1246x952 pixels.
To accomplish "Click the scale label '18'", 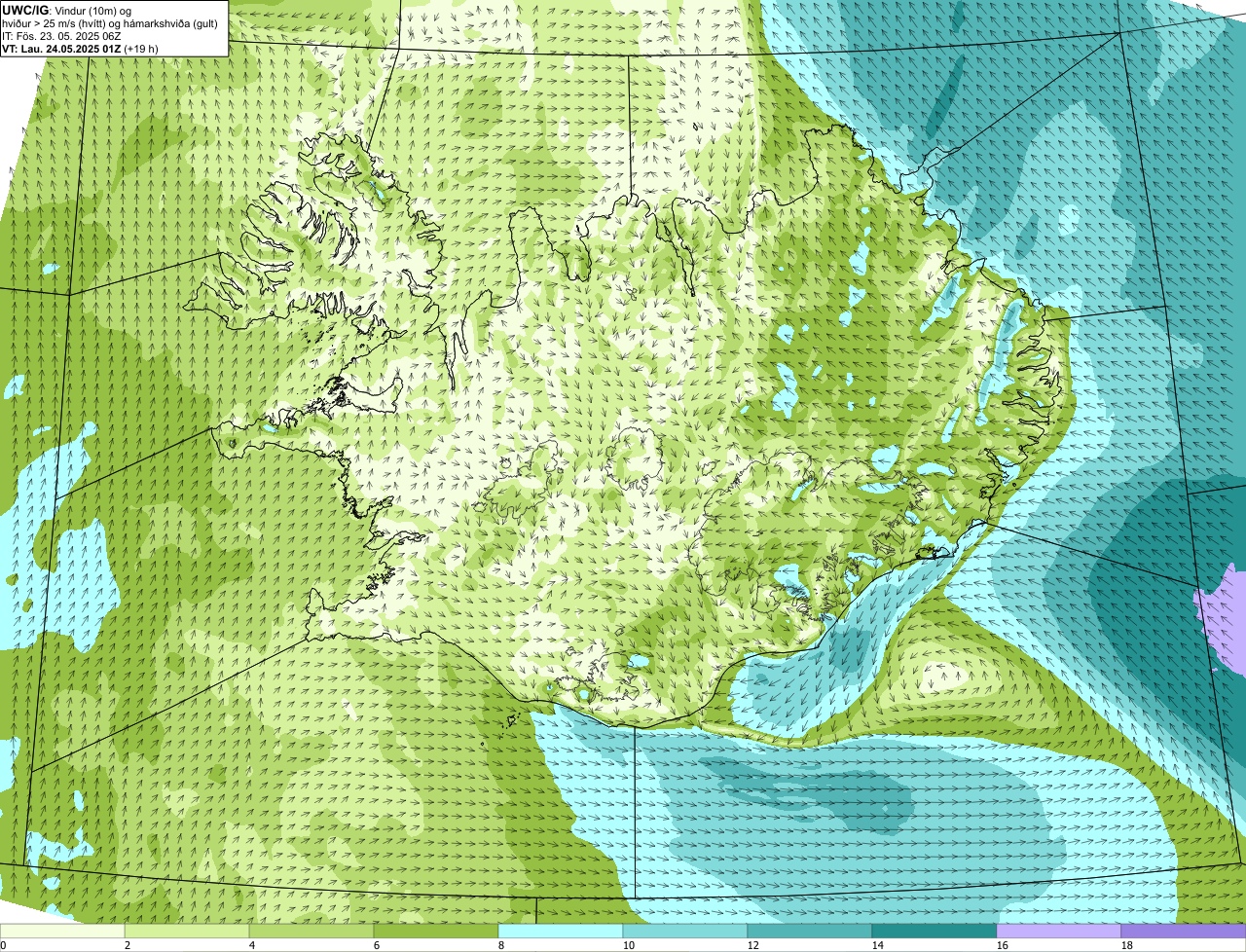I will [x=1127, y=945].
